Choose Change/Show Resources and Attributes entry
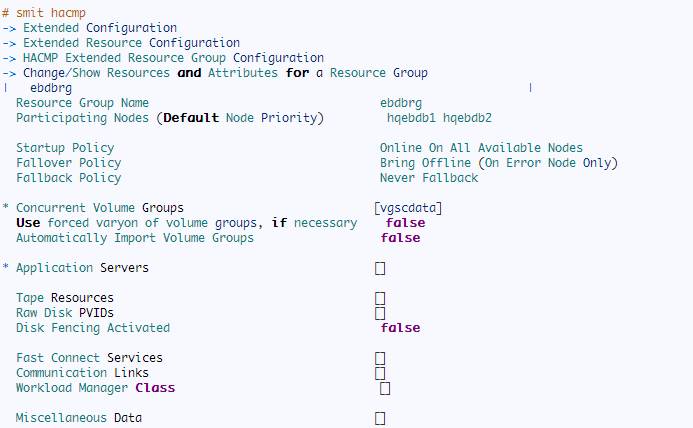 [x=225, y=73]
